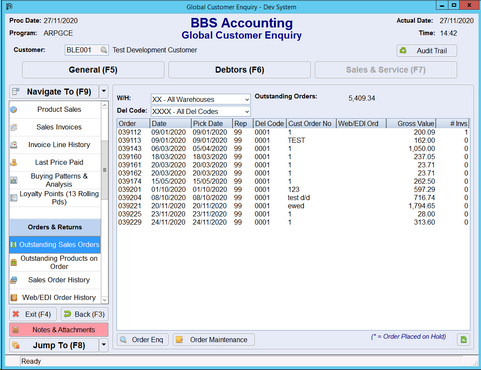Expand the Navigate To dropdown arrow
Viewport: 481px width, 370px height.
[x=104, y=91]
